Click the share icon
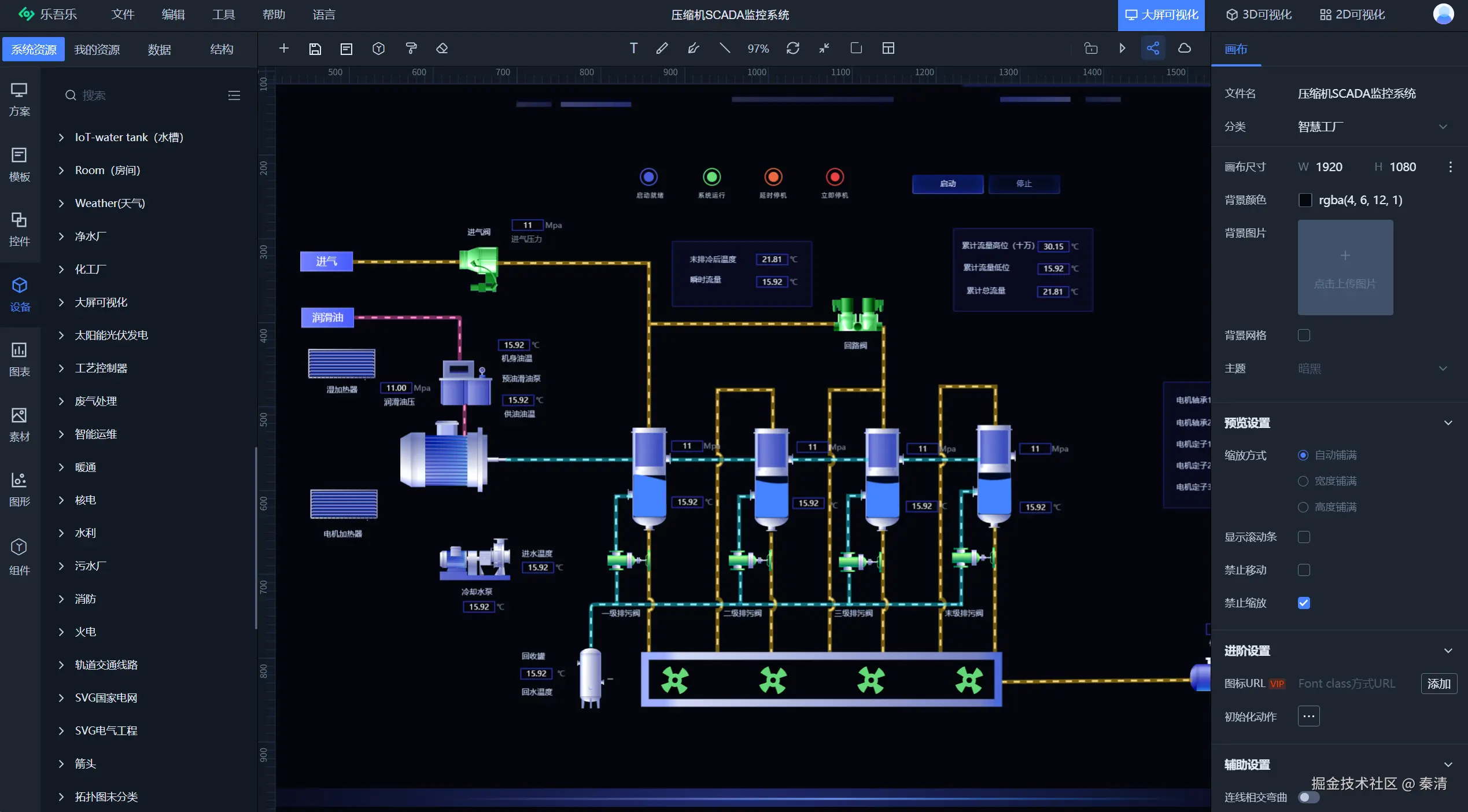Viewport: 1468px width, 812px height. tap(1153, 49)
